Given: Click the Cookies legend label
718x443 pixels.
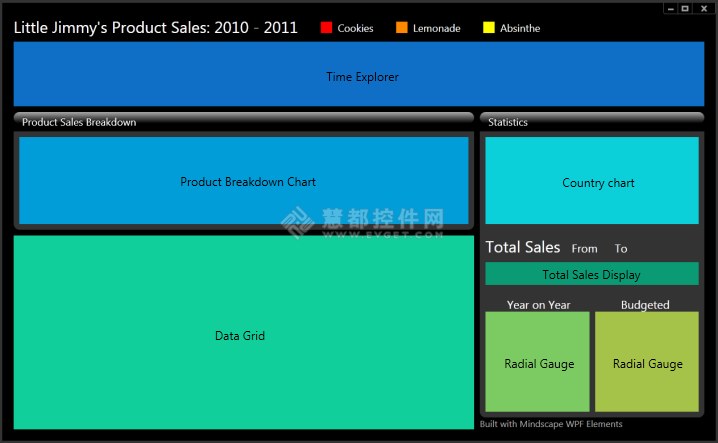Looking at the screenshot, I should (355, 28).
